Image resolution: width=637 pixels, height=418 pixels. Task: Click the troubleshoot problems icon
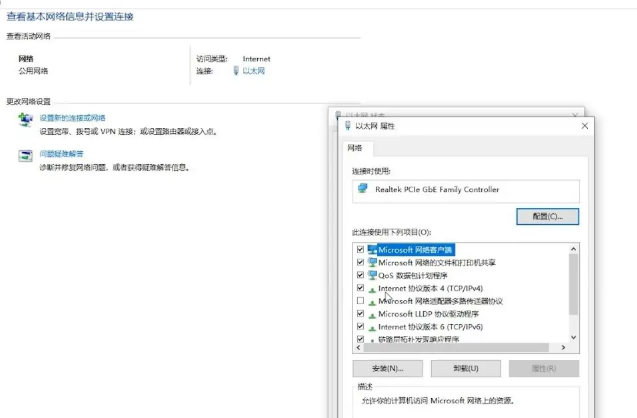tap(25, 156)
